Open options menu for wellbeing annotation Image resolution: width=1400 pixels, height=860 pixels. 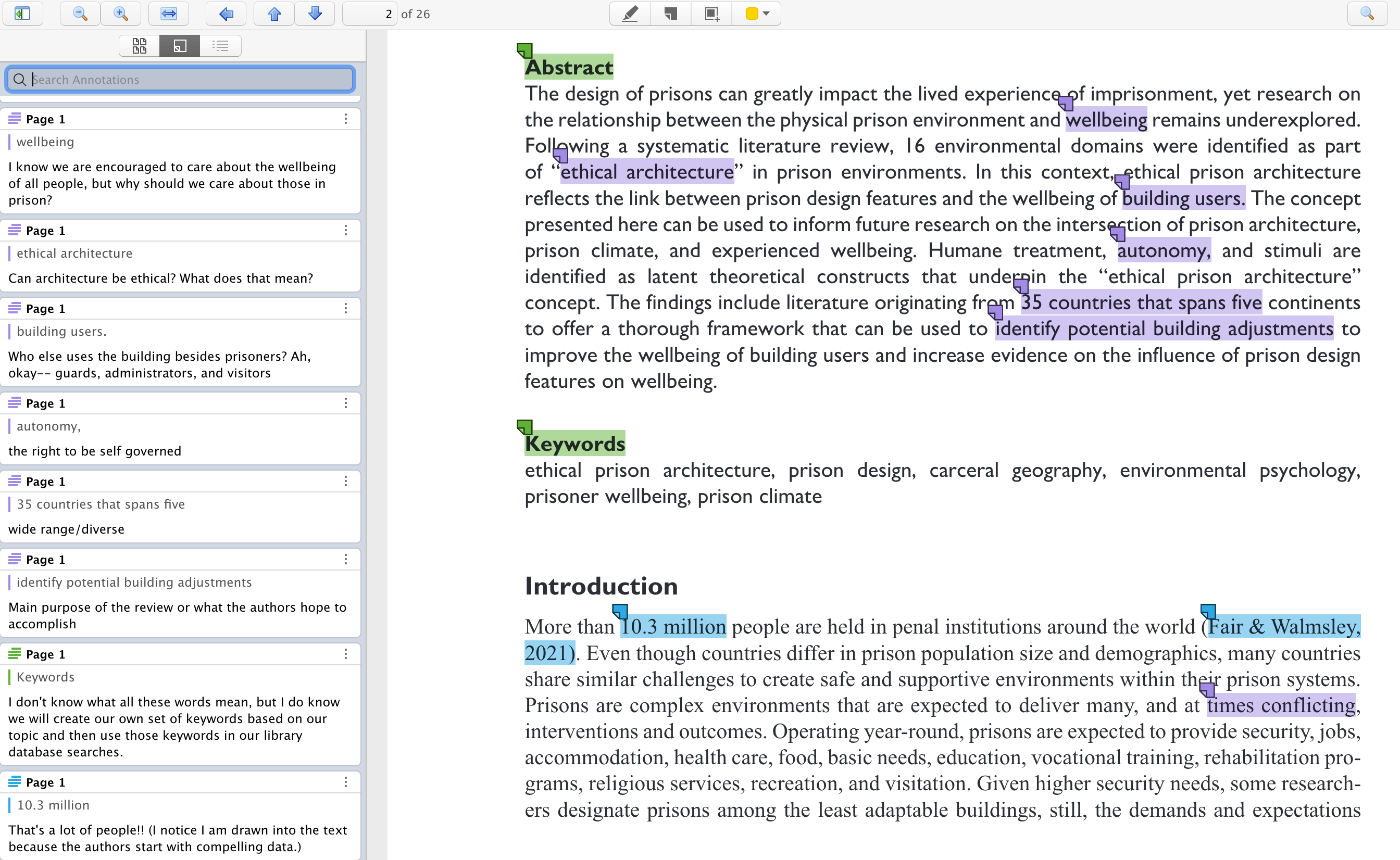click(x=346, y=119)
